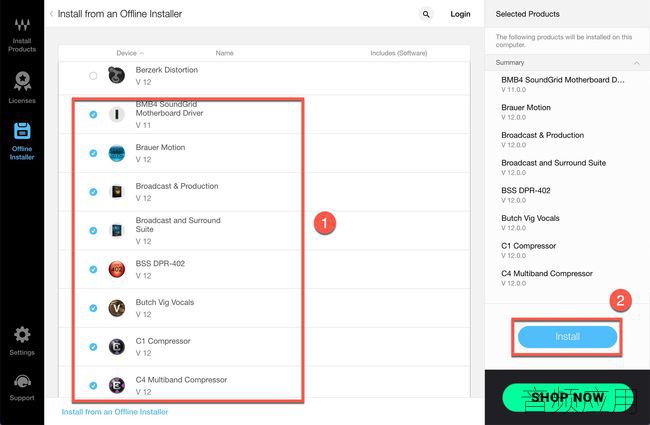Click the Brauer Motion product icon
Viewport: 650px width, 425px height.
tap(116, 153)
